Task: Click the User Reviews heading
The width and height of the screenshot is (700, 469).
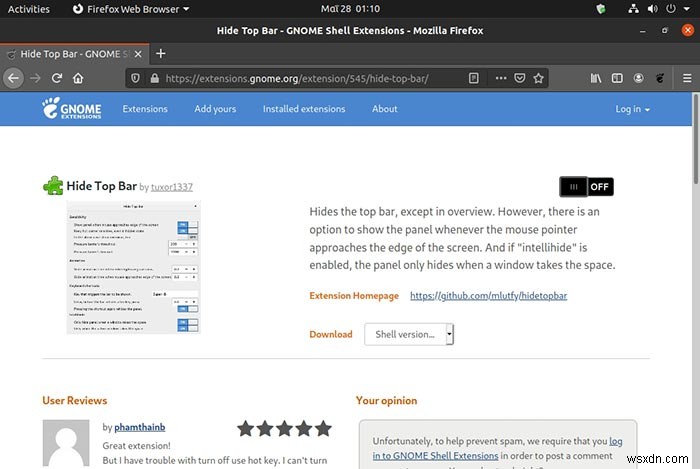Action: [75, 400]
